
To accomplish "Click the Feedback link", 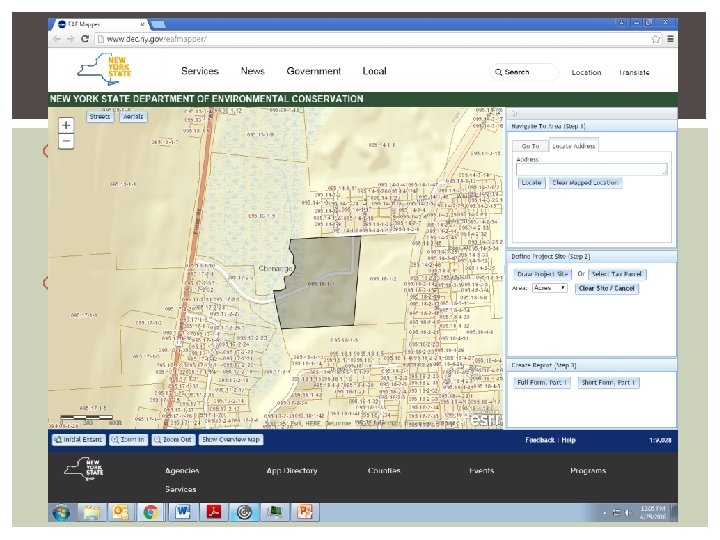I will click(540, 440).
